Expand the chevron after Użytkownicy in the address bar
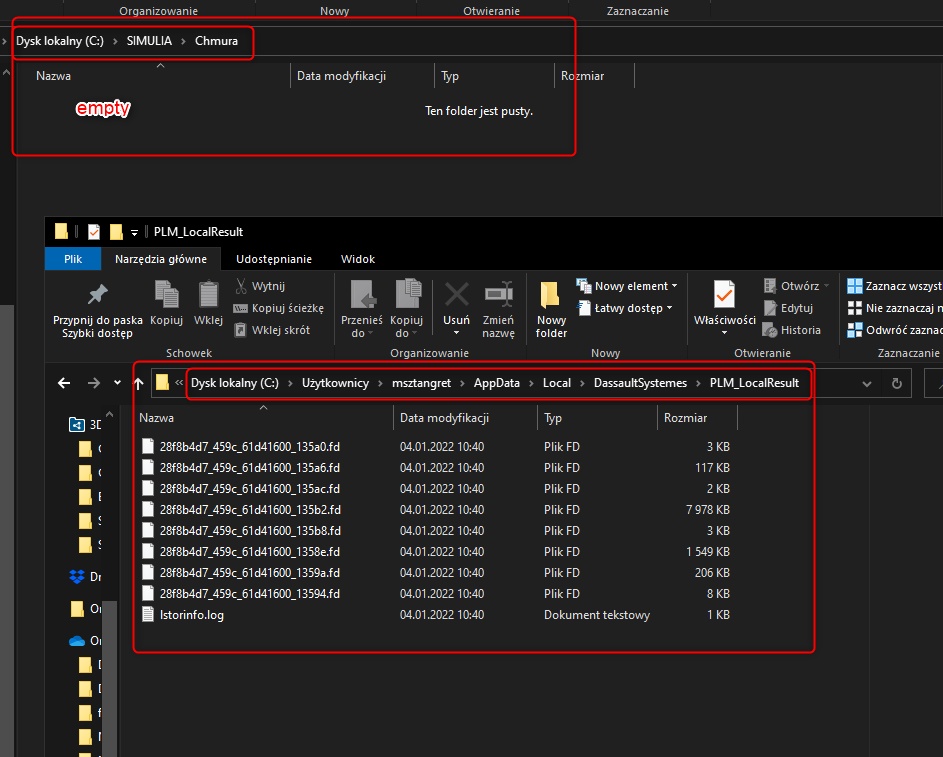 point(380,384)
